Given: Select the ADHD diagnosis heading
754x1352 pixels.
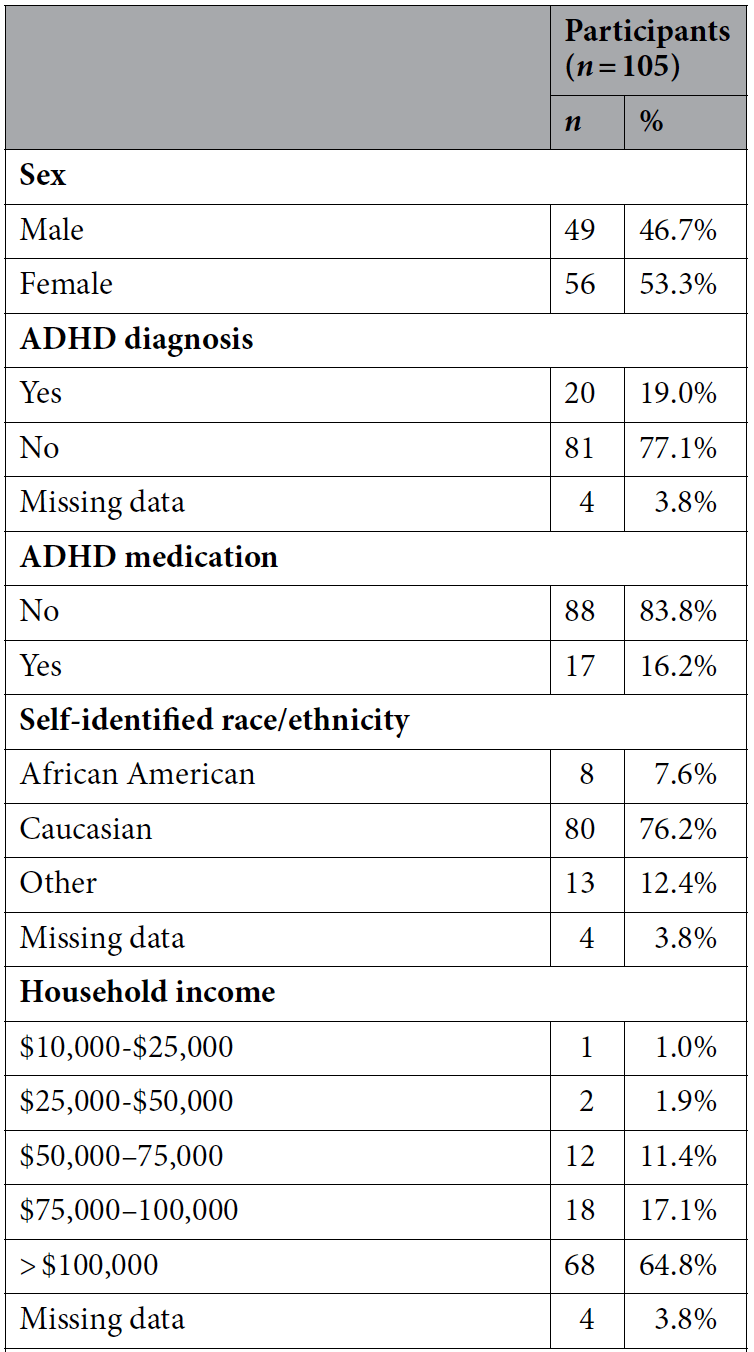Looking at the screenshot, I should (x=137, y=339).
